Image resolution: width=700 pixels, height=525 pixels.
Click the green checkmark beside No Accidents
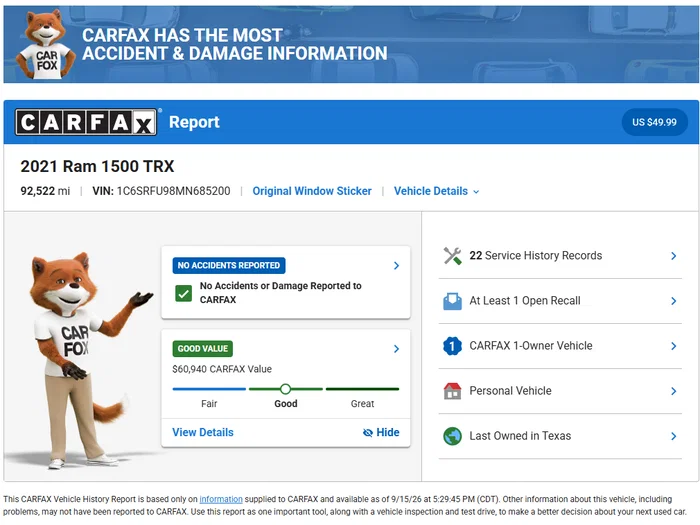pyautogui.click(x=183, y=293)
